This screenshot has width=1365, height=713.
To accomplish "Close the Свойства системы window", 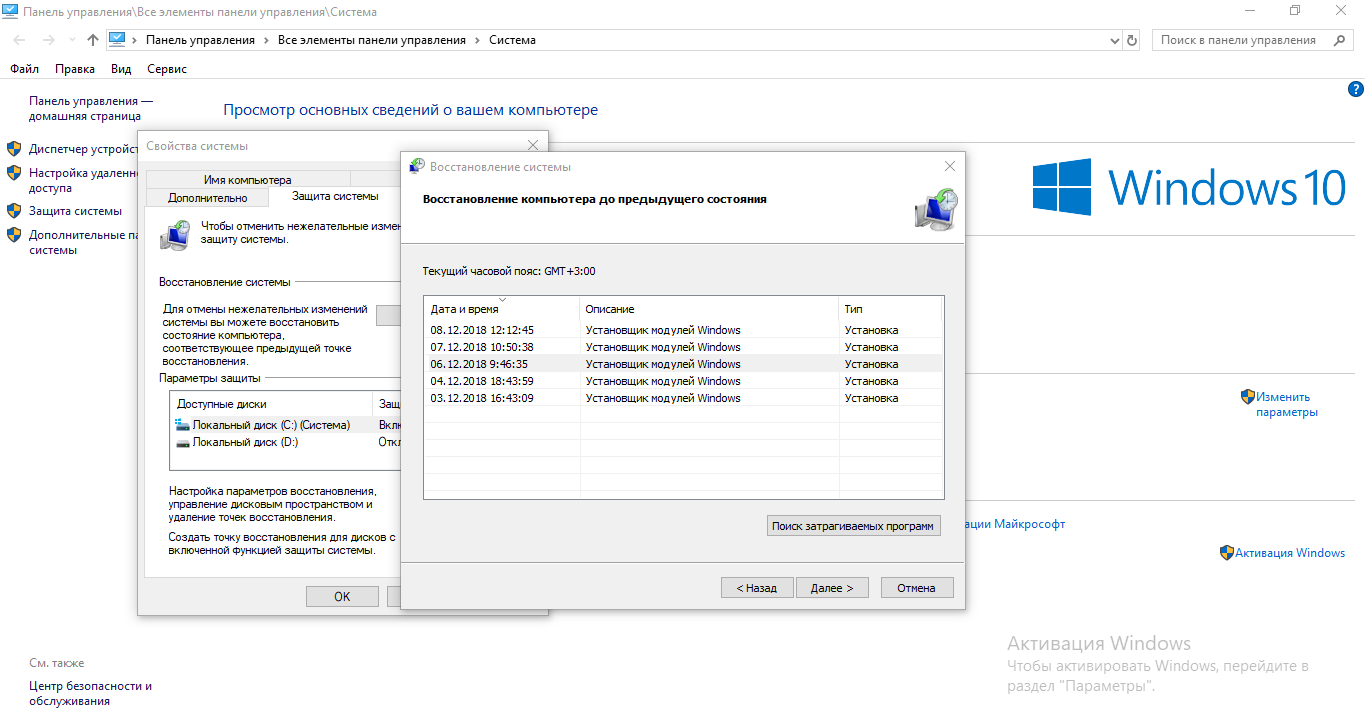I will pos(533,145).
